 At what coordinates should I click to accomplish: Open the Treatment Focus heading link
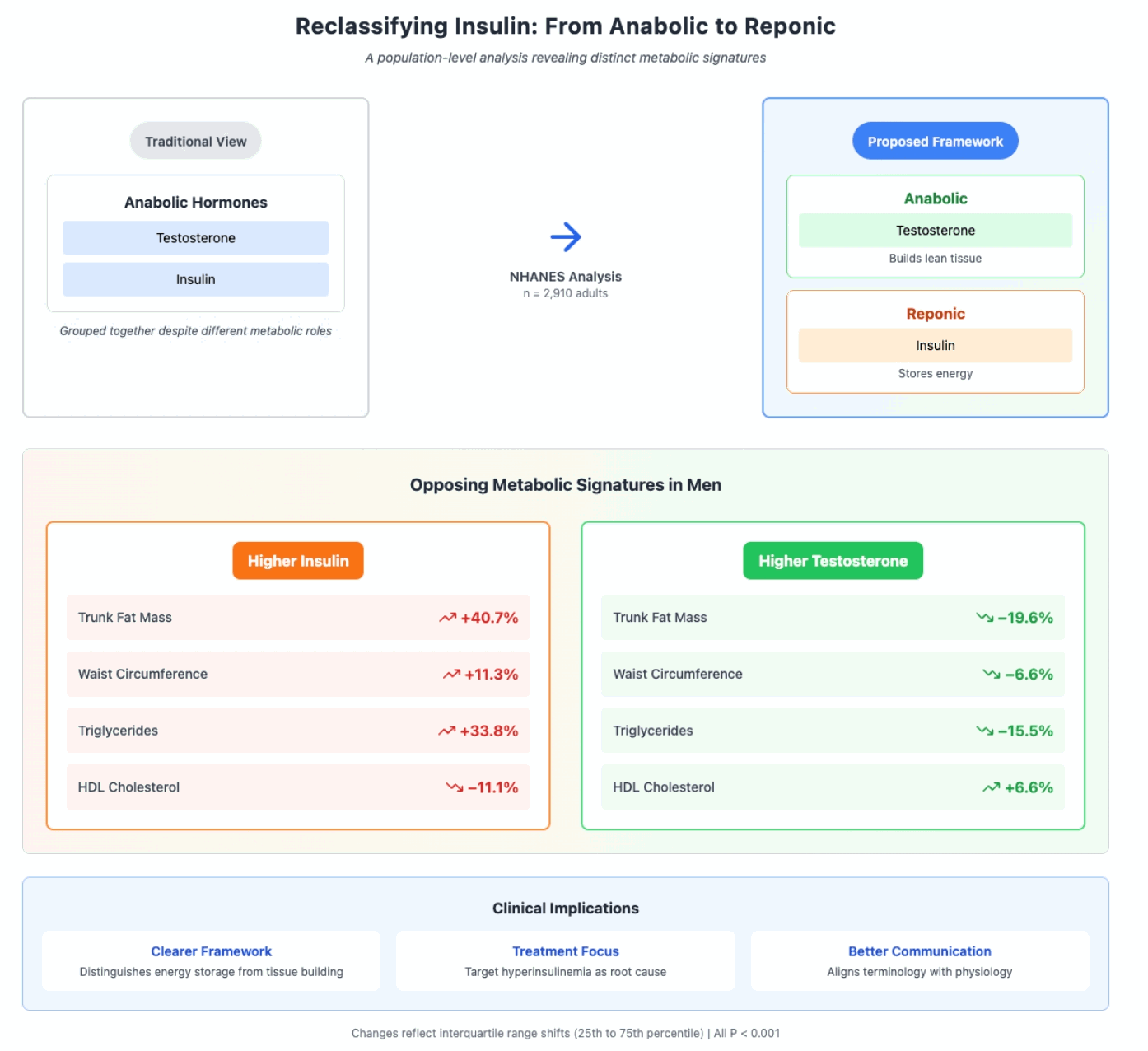[566, 951]
